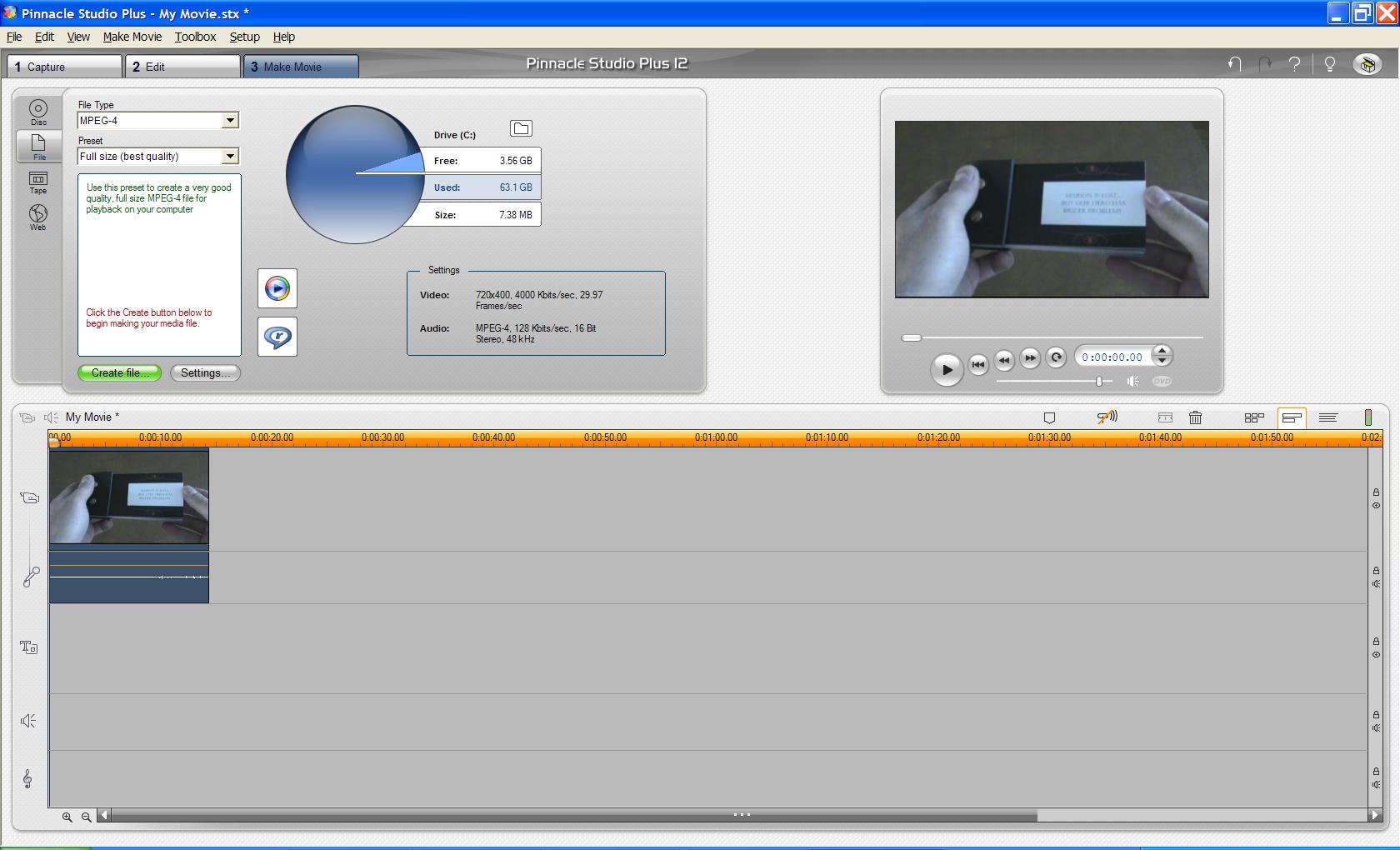Select the Web output option

[x=38, y=217]
